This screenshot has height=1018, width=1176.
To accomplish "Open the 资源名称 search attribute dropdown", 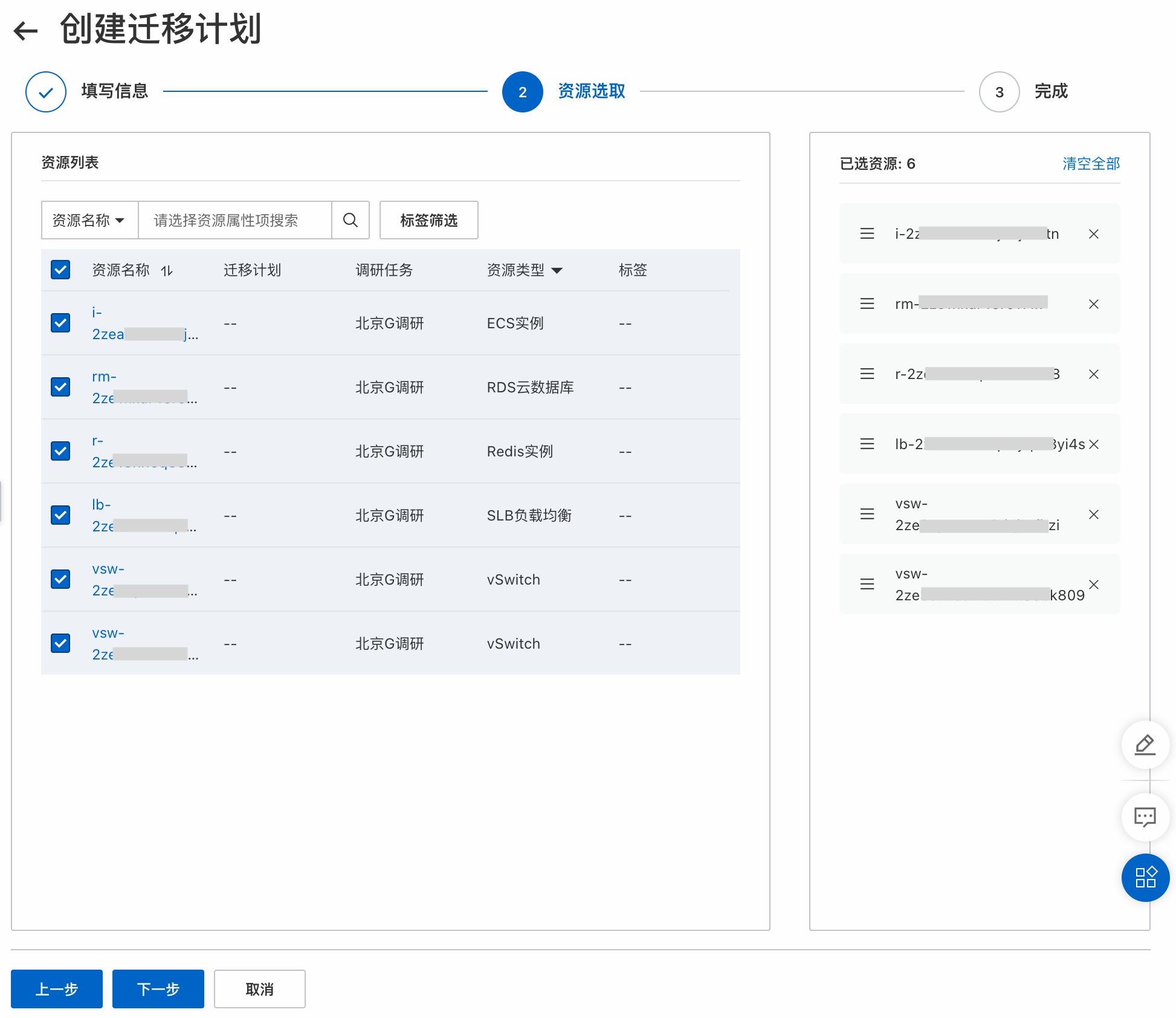I will (x=90, y=220).
